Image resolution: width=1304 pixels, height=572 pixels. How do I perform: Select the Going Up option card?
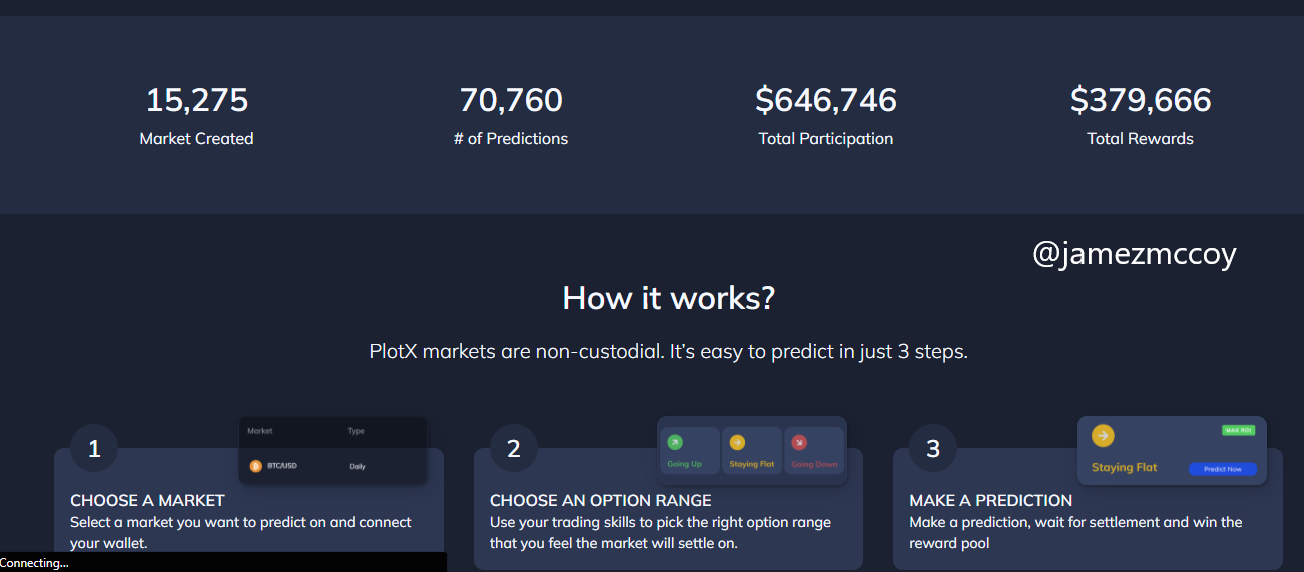click(x=690, y=451)
